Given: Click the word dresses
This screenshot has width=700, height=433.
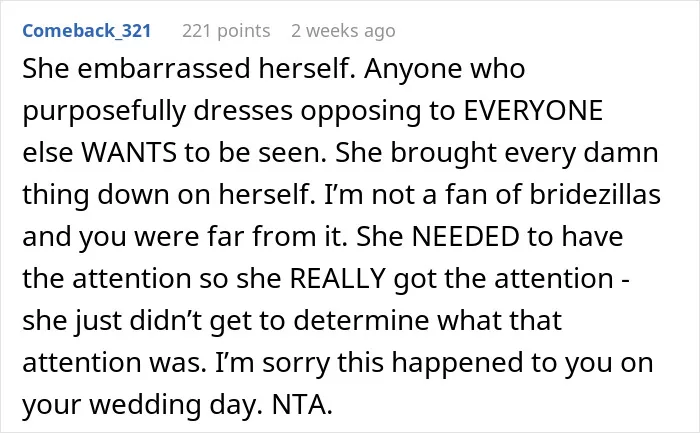Looking at the screenshot, I should [243, 110].
